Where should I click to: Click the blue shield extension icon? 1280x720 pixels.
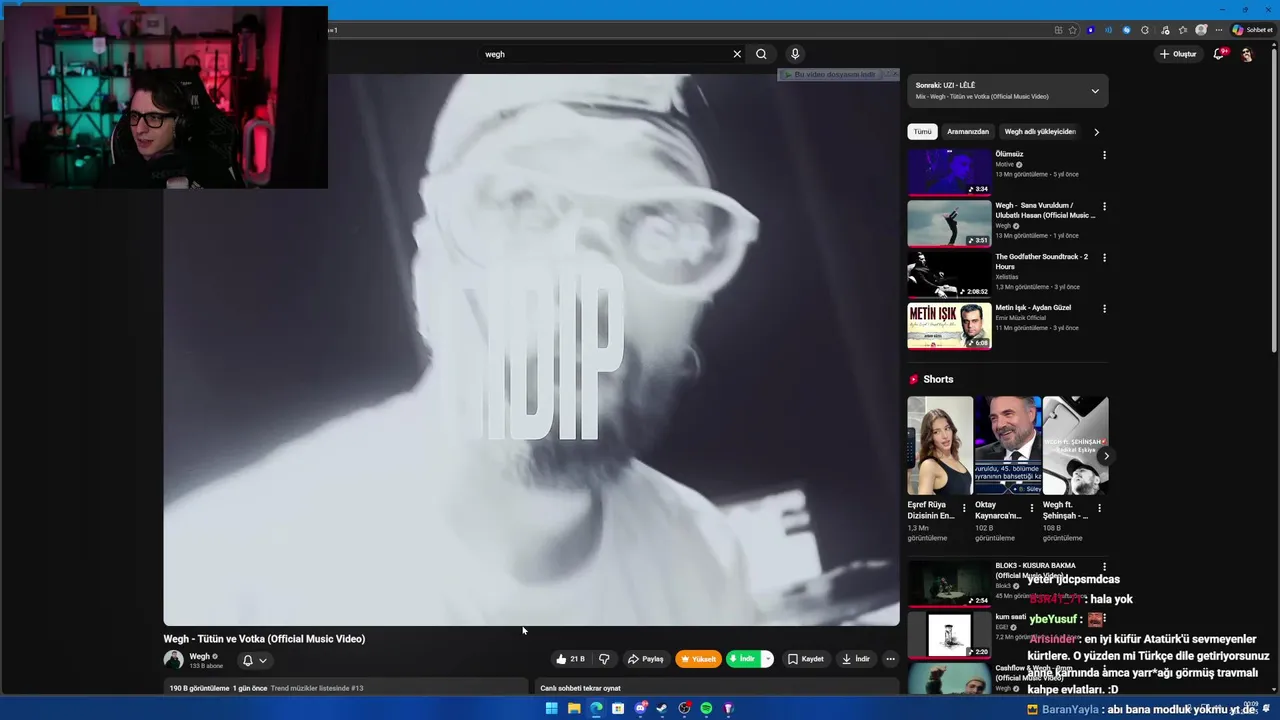pos(1090,30)
